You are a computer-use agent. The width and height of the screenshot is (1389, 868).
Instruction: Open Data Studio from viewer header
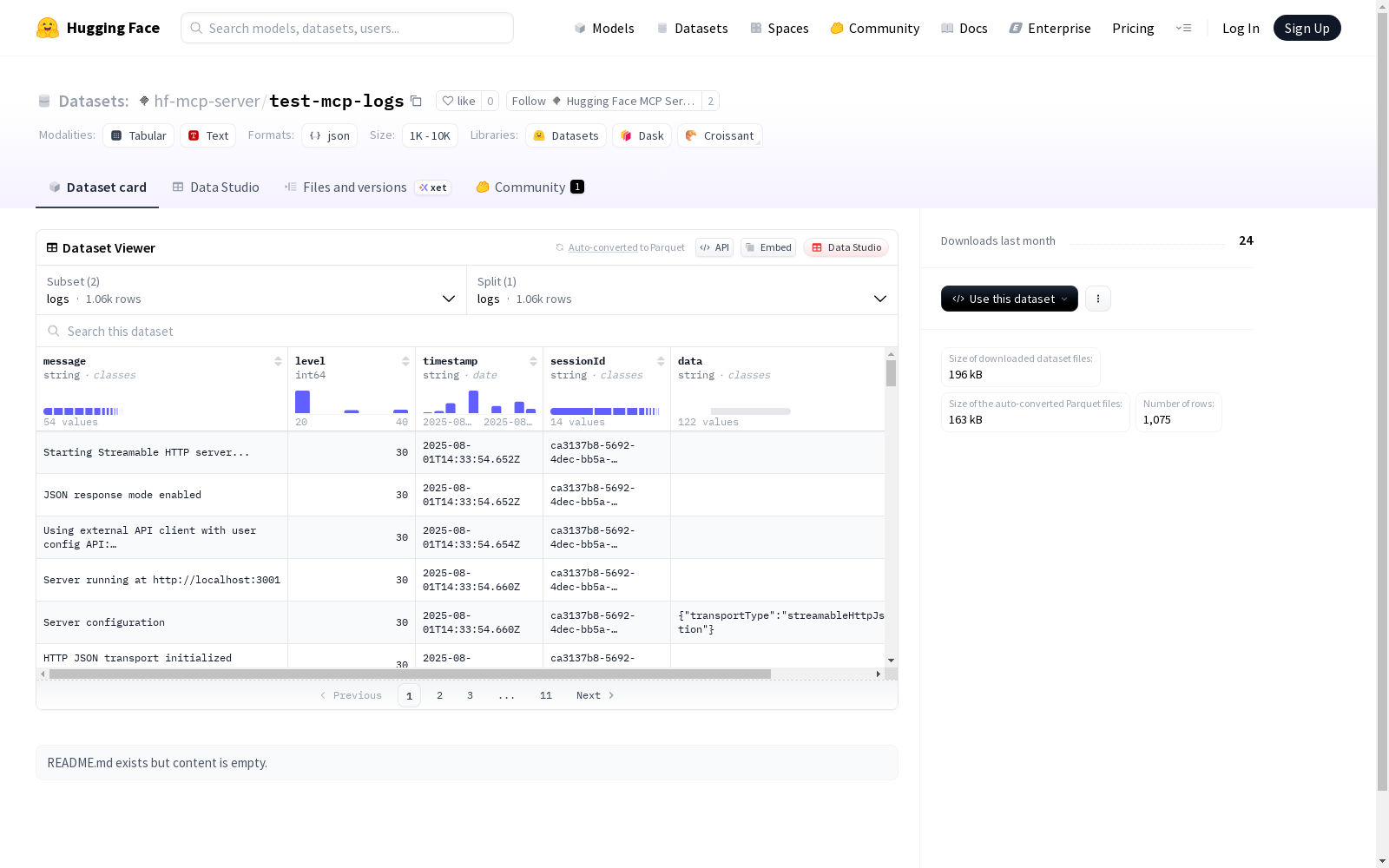pyautogui.click(x=846, y=247)
